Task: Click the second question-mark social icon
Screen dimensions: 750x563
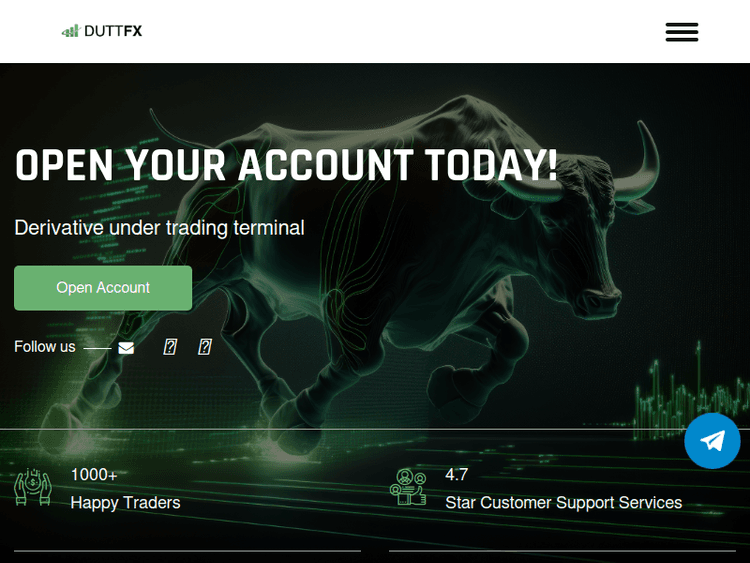Action: pyautogui.click(x=205, y=347)
